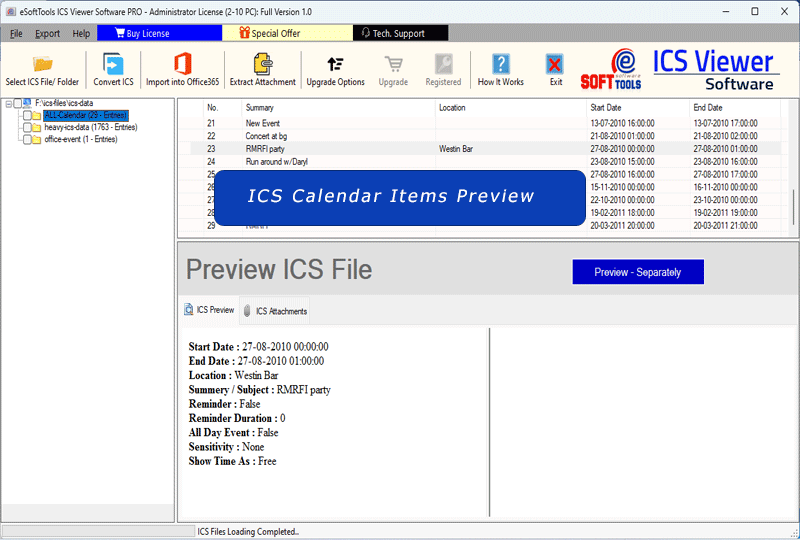Open Upgrade Options
800x540 pixels.
335,70
